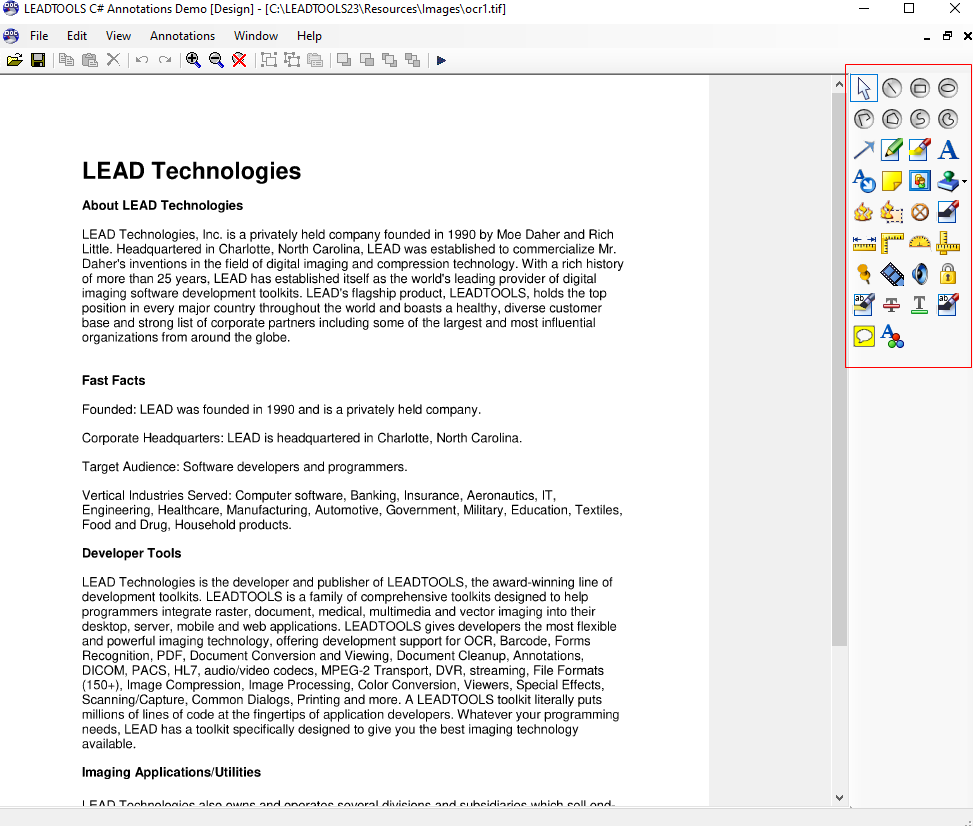Open the Help menu
The width and height of the screenshot is (973, 826).
(x=309, y=36)
